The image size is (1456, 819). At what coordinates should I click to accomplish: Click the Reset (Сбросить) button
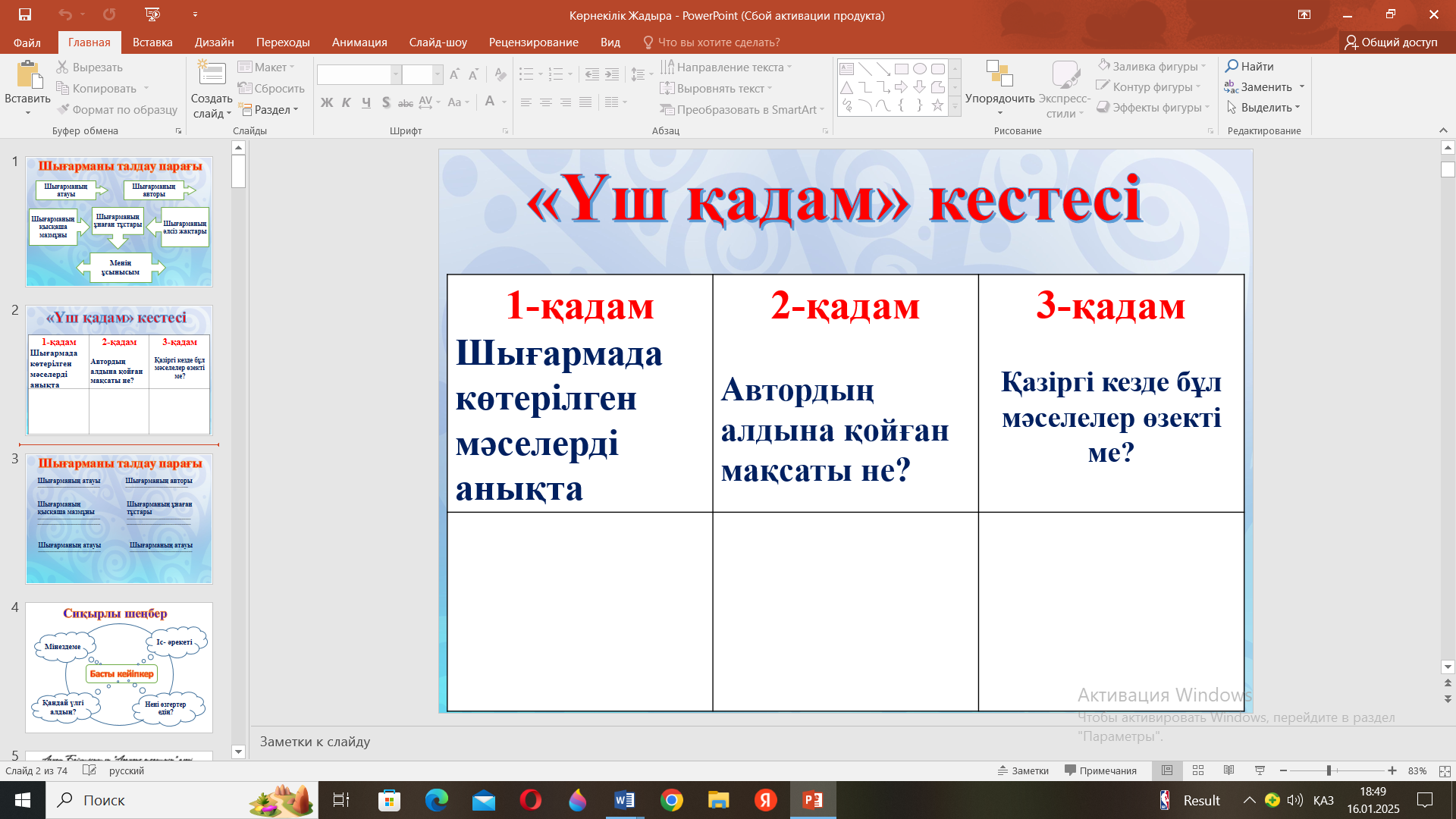271,89
